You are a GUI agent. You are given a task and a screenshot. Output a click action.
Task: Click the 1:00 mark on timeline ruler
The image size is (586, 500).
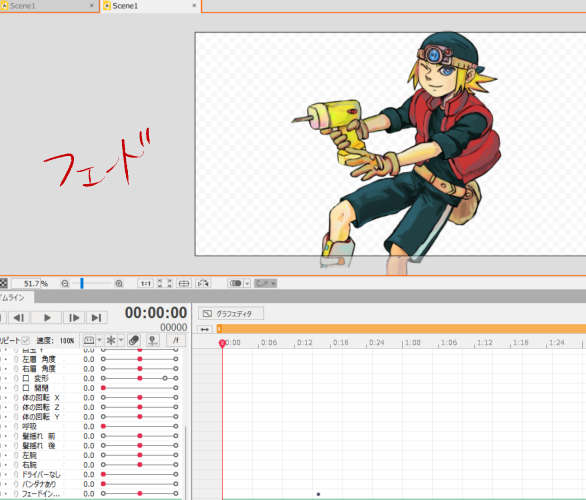(413, 343)
